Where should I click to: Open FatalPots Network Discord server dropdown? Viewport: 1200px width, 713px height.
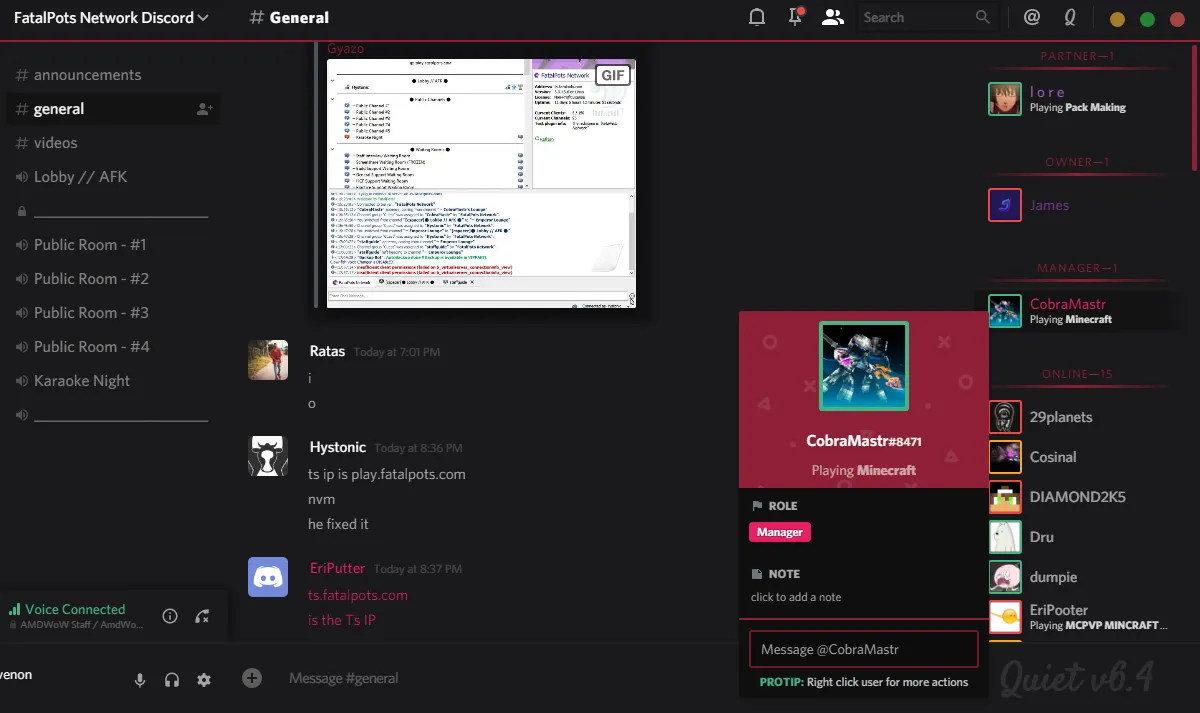tap(111, 17)
